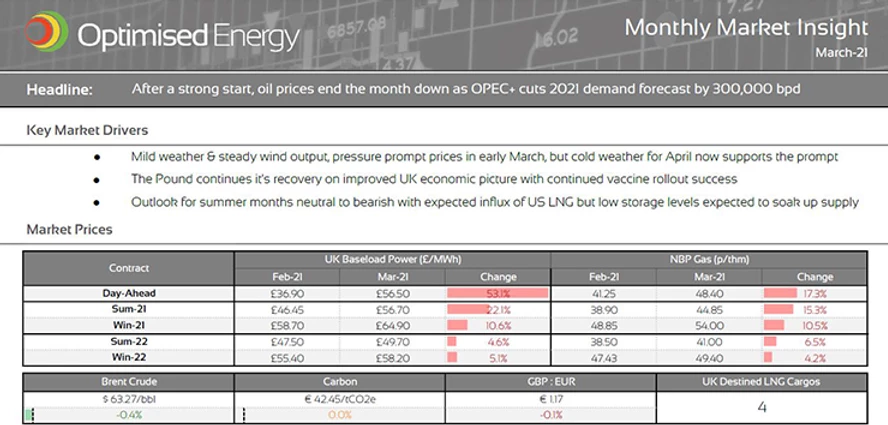
Task: Click the UK Destined LNG Cargos value 4
Action: point(761,407)
